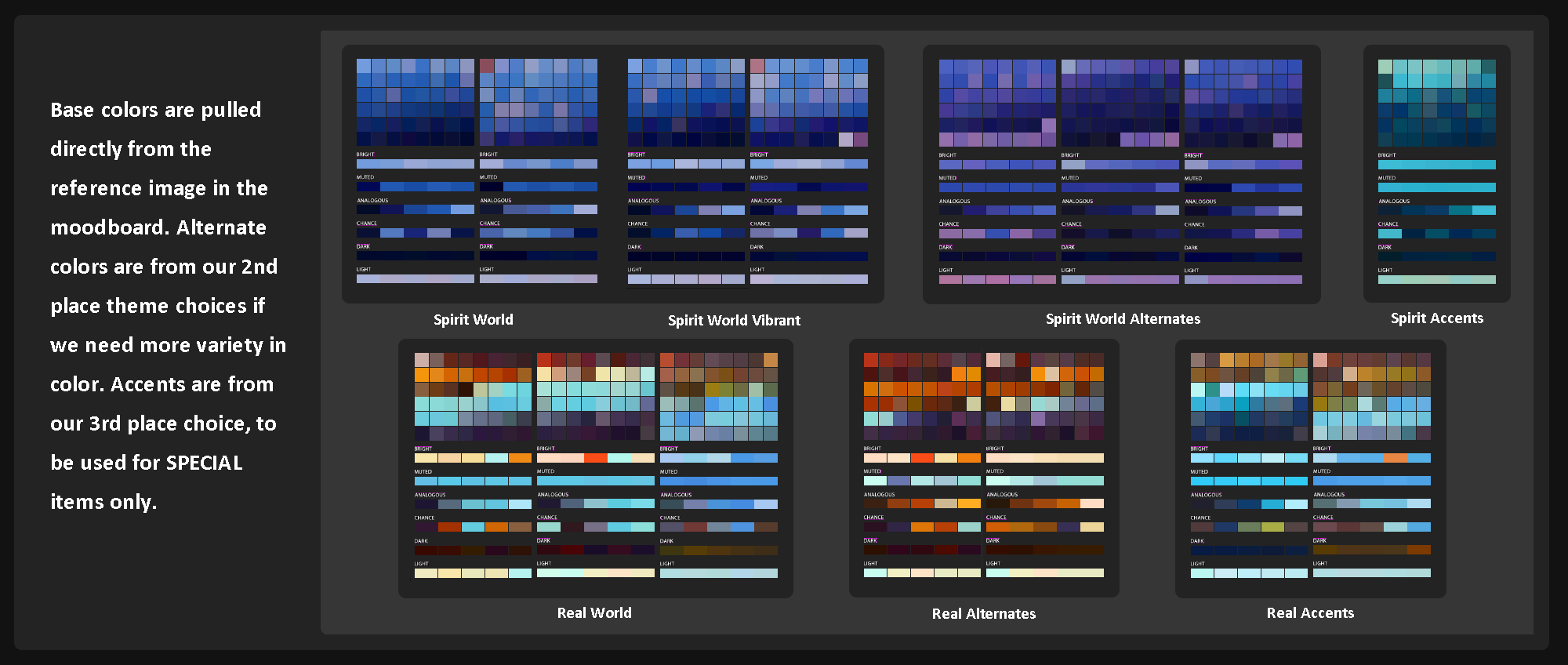The height and width of the screenshot is (665, 1568).
Task: Click the Spirit World group label
Action: coord(473,319)
